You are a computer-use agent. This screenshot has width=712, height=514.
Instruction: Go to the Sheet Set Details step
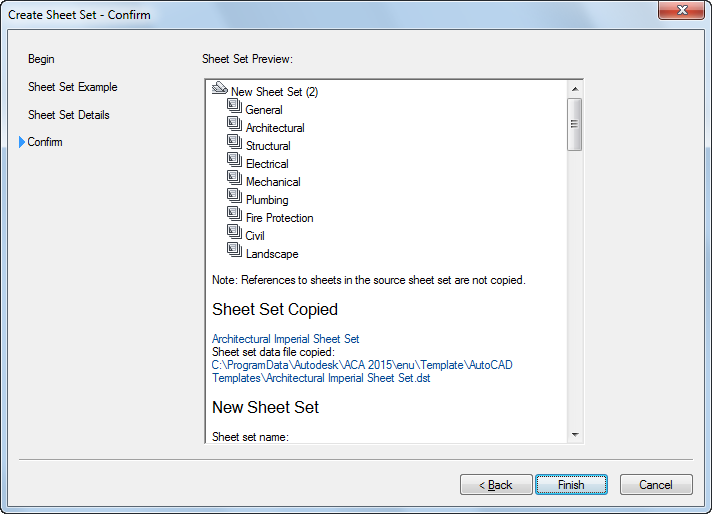[69, 115]
